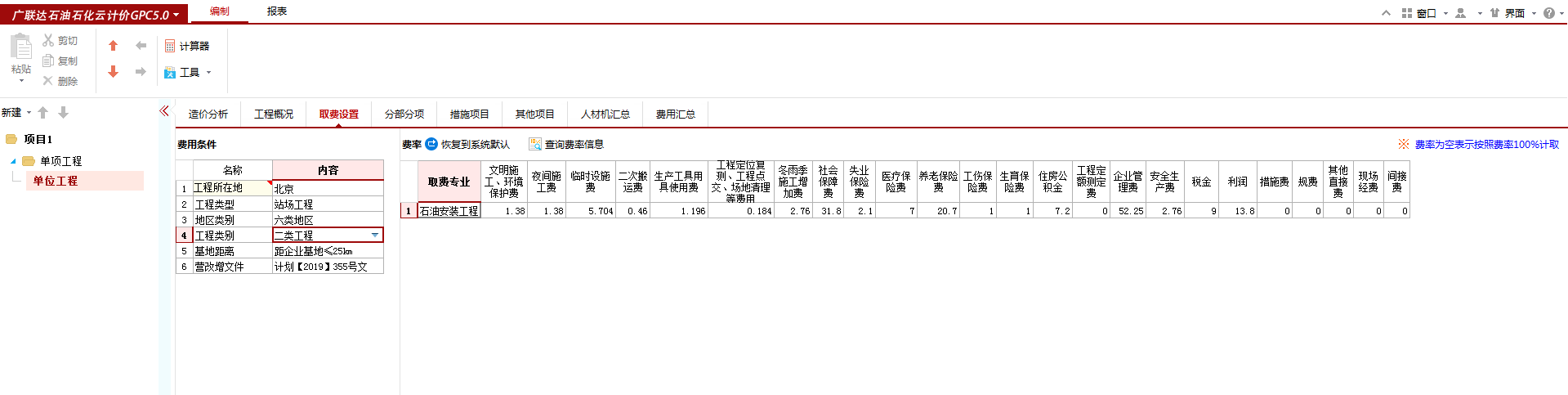Viewport: 1568px width, 395px height.
Task: Select the 项目1 tree node
Action: click(38, 140)
